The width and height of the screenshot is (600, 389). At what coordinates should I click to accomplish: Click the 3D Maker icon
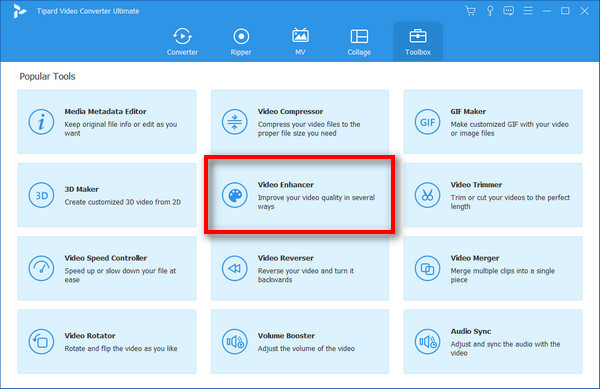click(41, 195)
